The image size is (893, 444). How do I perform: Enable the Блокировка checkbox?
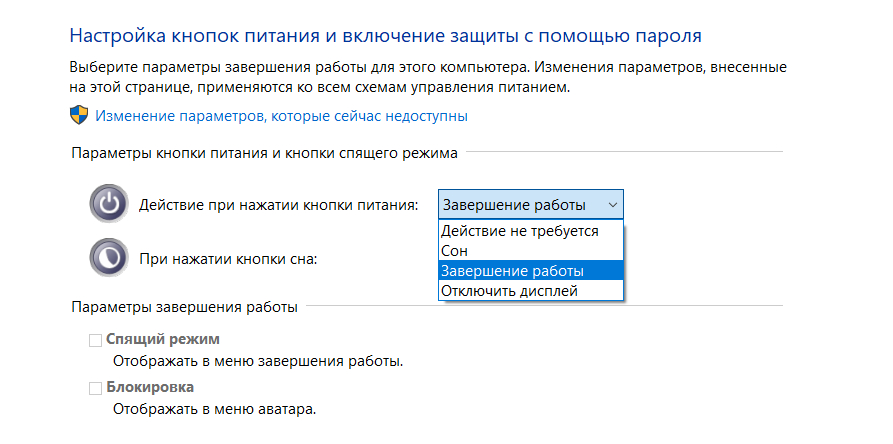coord(96,388)
